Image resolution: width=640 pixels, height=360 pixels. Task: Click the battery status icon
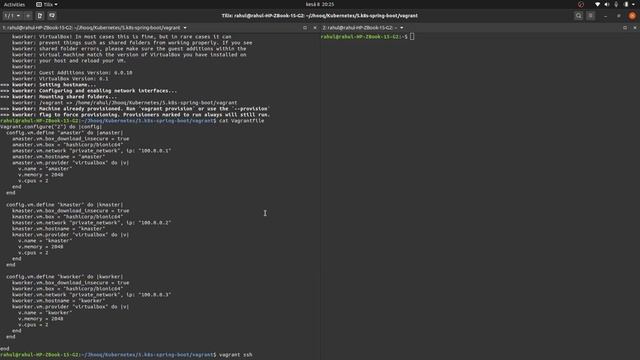point(626,4)
